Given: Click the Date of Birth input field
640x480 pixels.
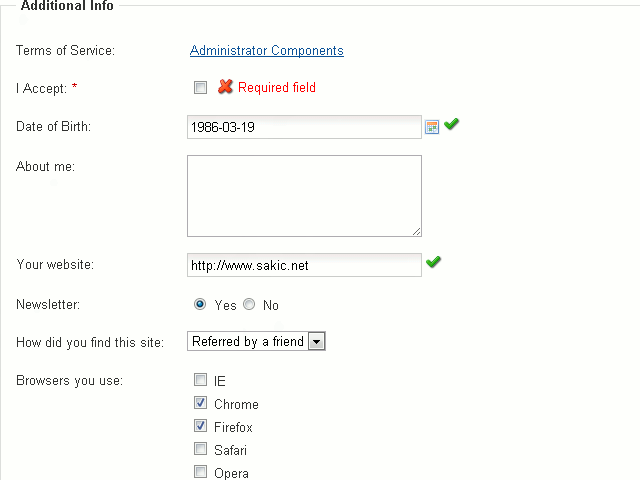Looking at the screenshot, I should pyautogui.click(x=304, y=127).
